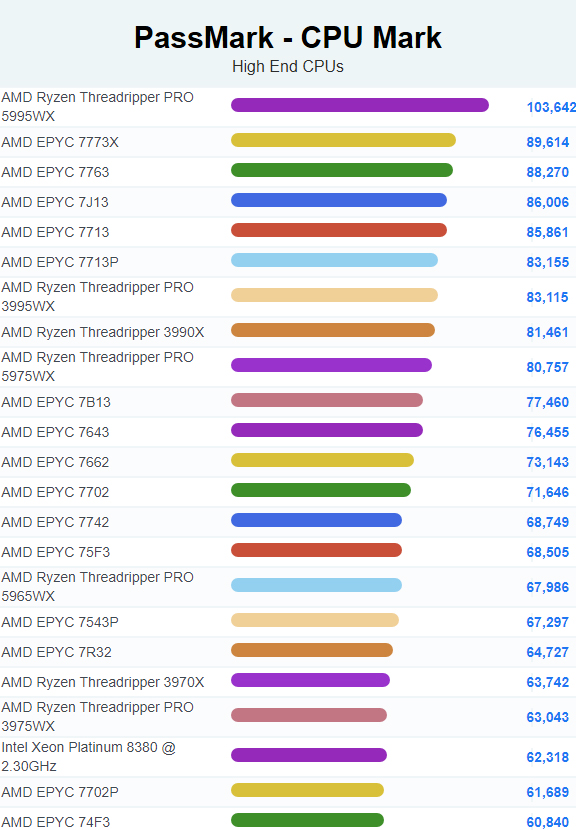Open the AMD EPYC 7662 entry
This screenshot has width=576, height=830.
pyautogui.click(x=55, y=462)
